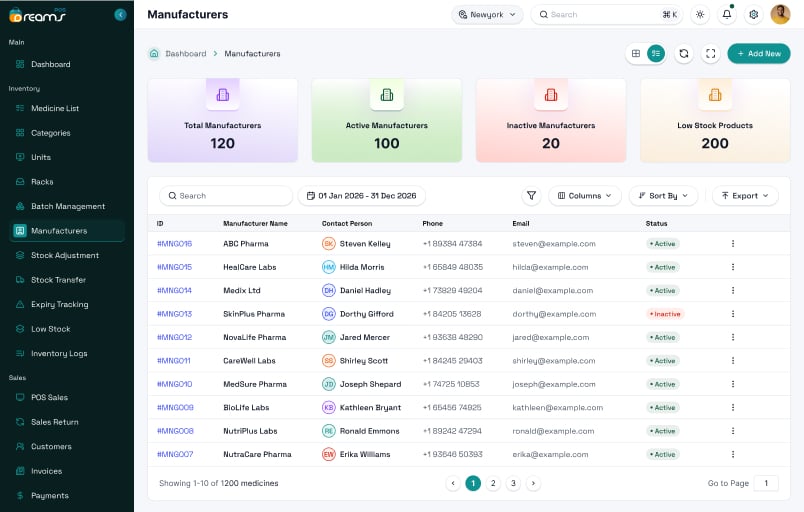Open manufacturer ID #MNG016 link
This screenshot has height=512, width=804.
tap(174, 244)
